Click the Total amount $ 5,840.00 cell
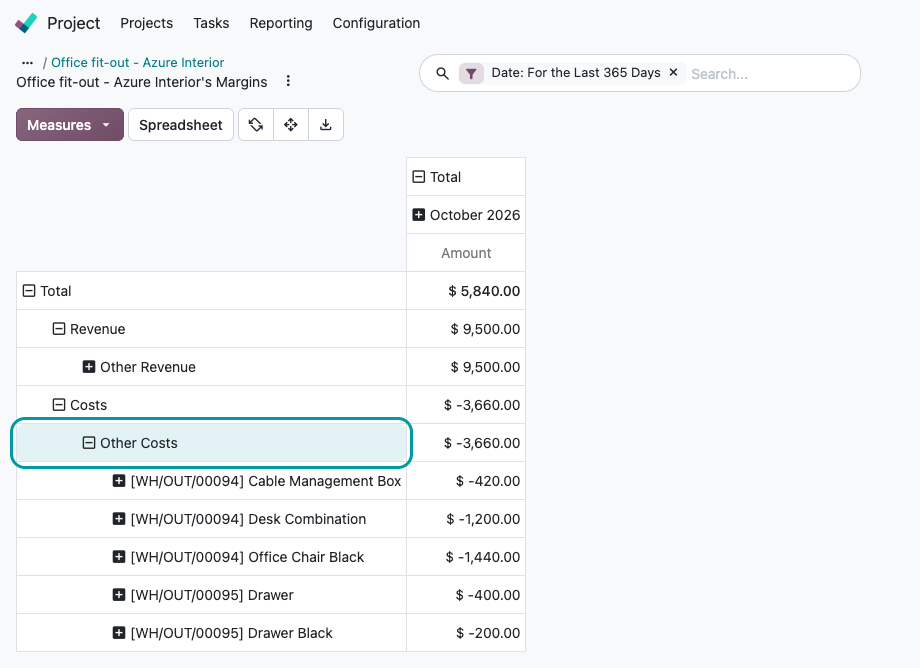Viewport: 920px width, 668px height. click(x=466, y=291)
